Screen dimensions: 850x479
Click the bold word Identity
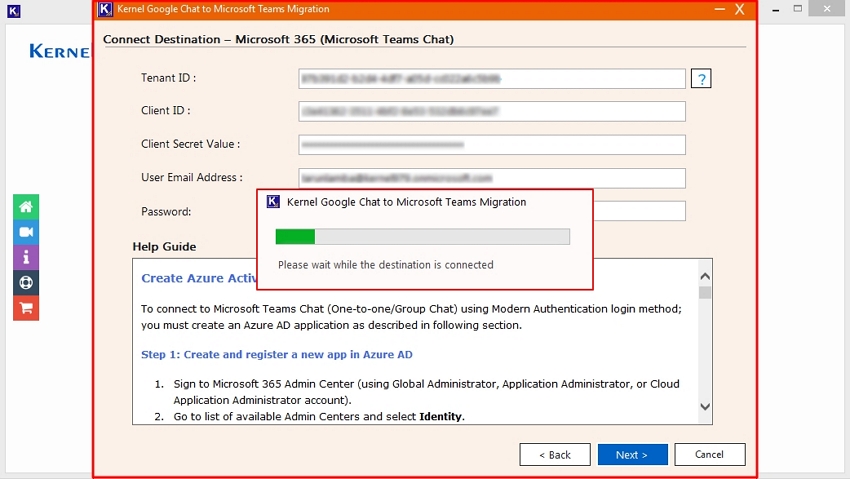pyautogui.click(x=440, y=417)
